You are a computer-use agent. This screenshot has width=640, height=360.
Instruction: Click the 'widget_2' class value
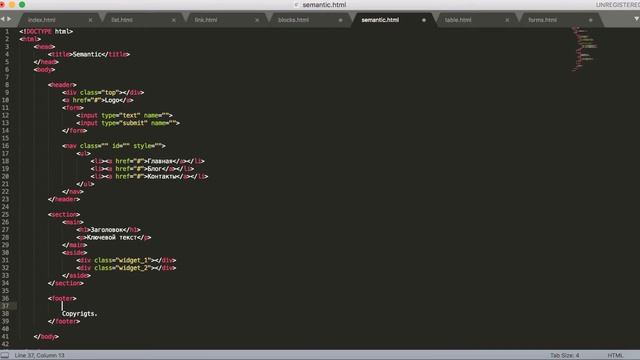[133, 268]
